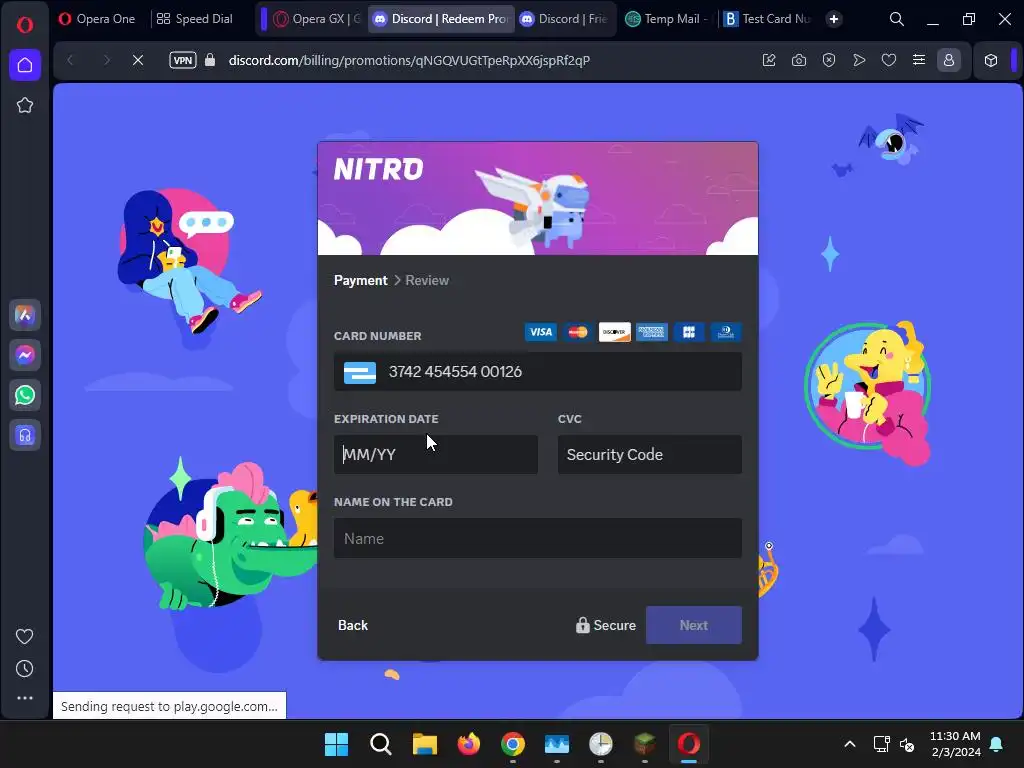1024x768 pixels.
Task: Open Easy Setup sliders icon
Action: point(919,60)
